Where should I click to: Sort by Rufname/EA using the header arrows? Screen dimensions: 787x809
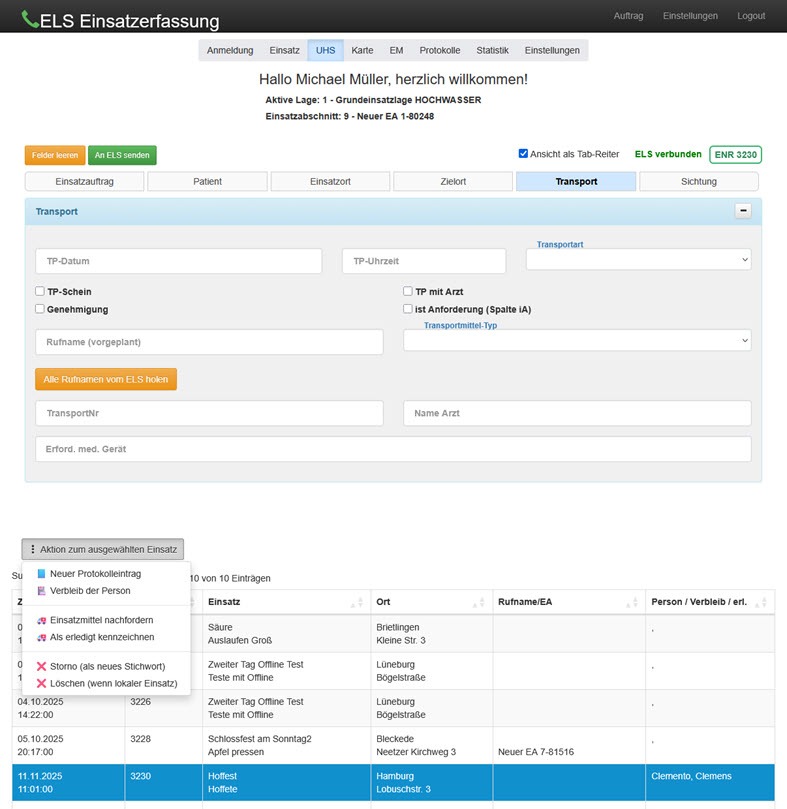[x=632, y=602]
